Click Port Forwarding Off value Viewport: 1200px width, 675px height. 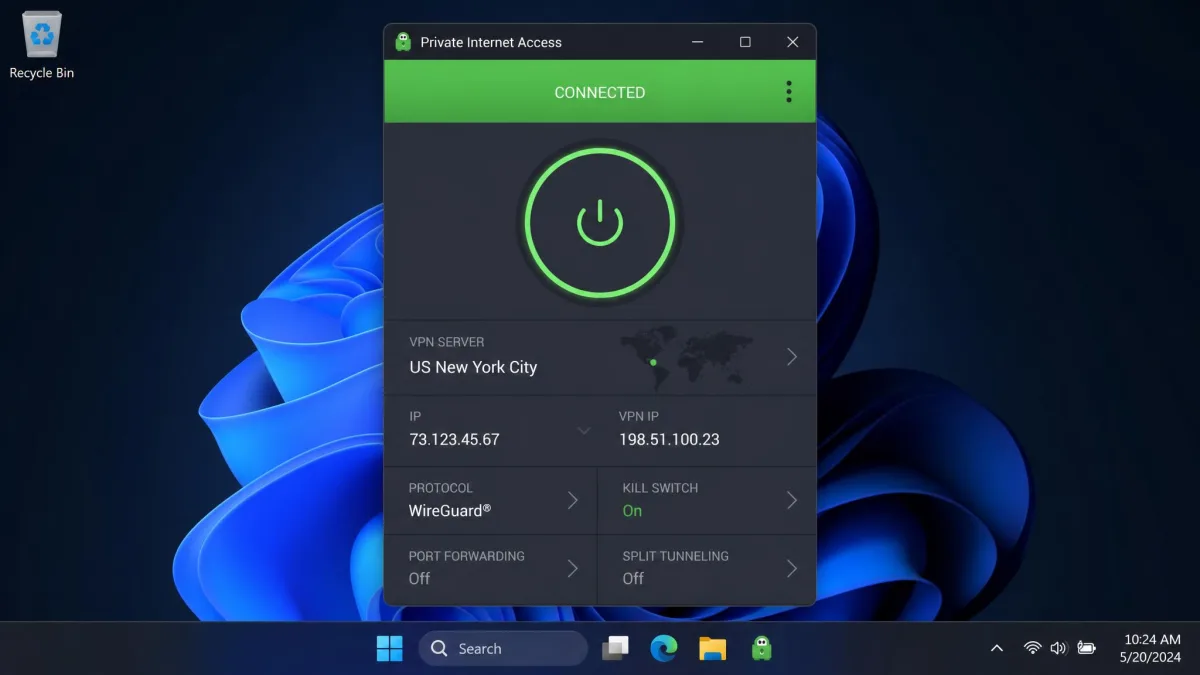(x=419, y=578)
